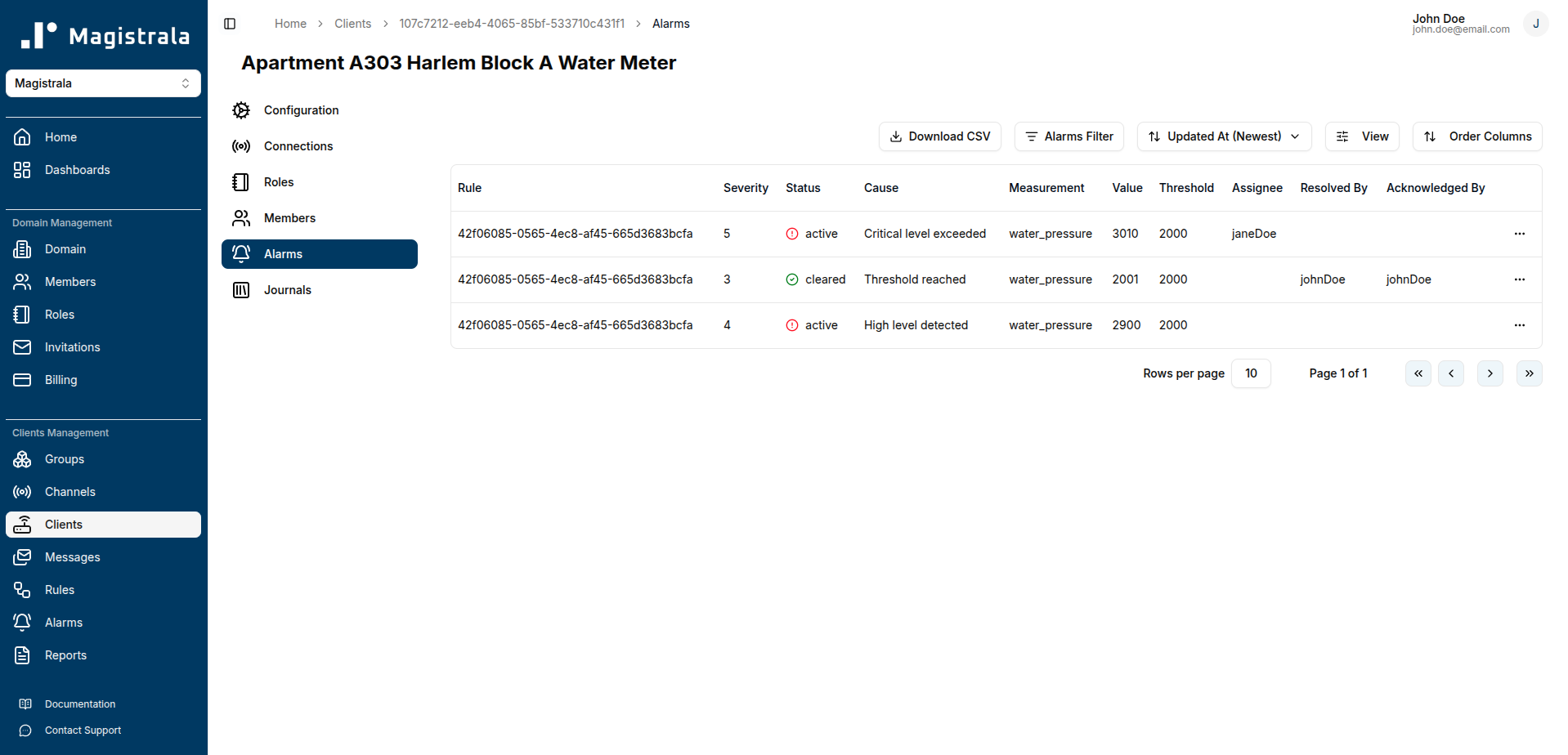Click the John Doe avatar icon
This screenshot has height=755, width=1568.
(x=1535, y=24)
